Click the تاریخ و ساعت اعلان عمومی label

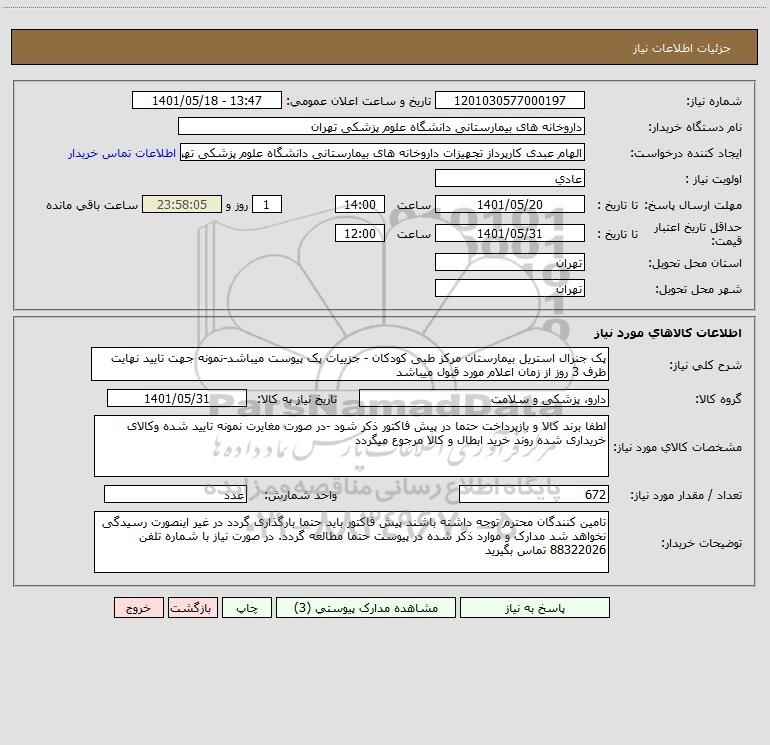tap(358, 101)
